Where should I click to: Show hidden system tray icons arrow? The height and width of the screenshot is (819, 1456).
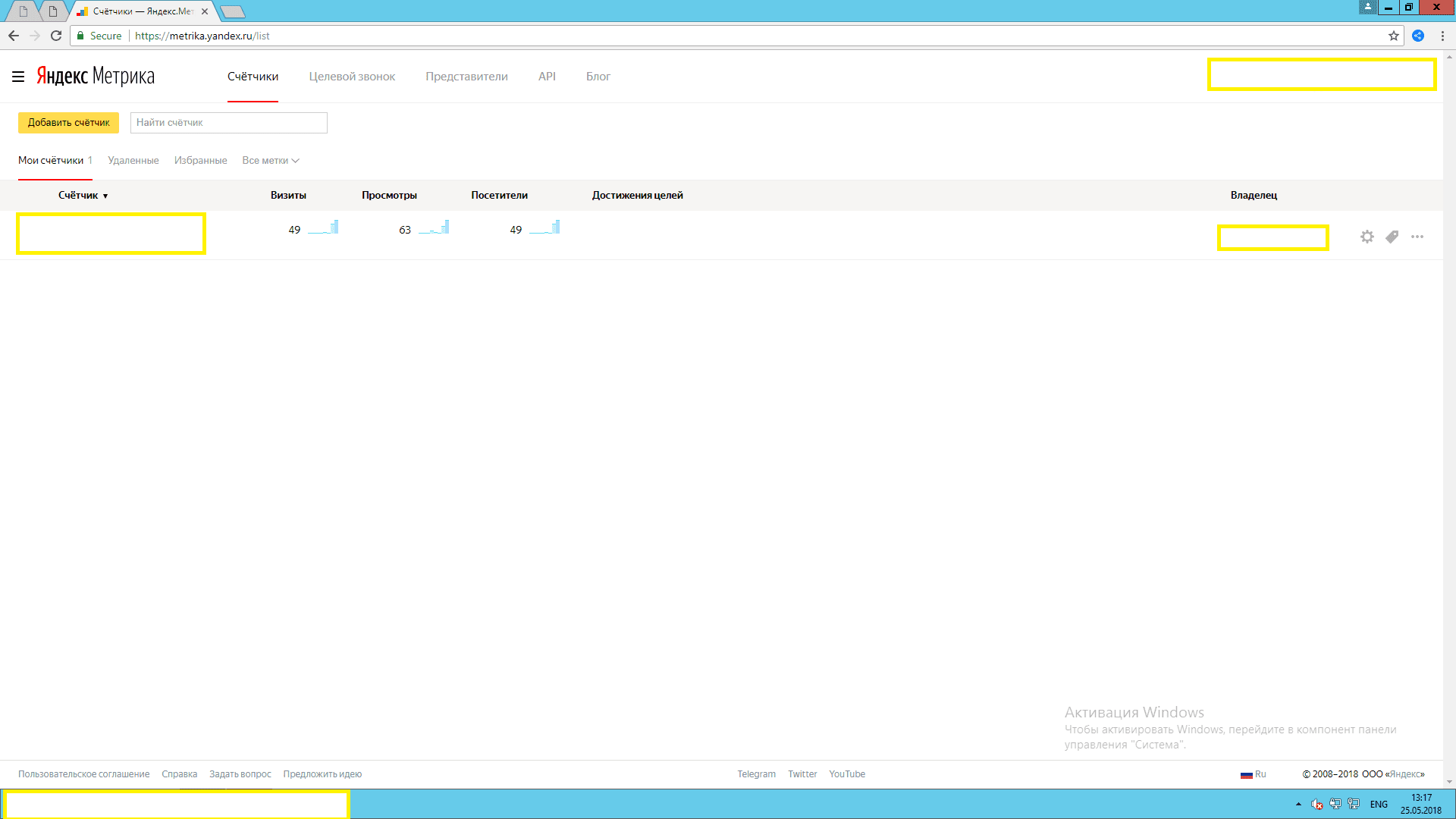[1298, 804]
